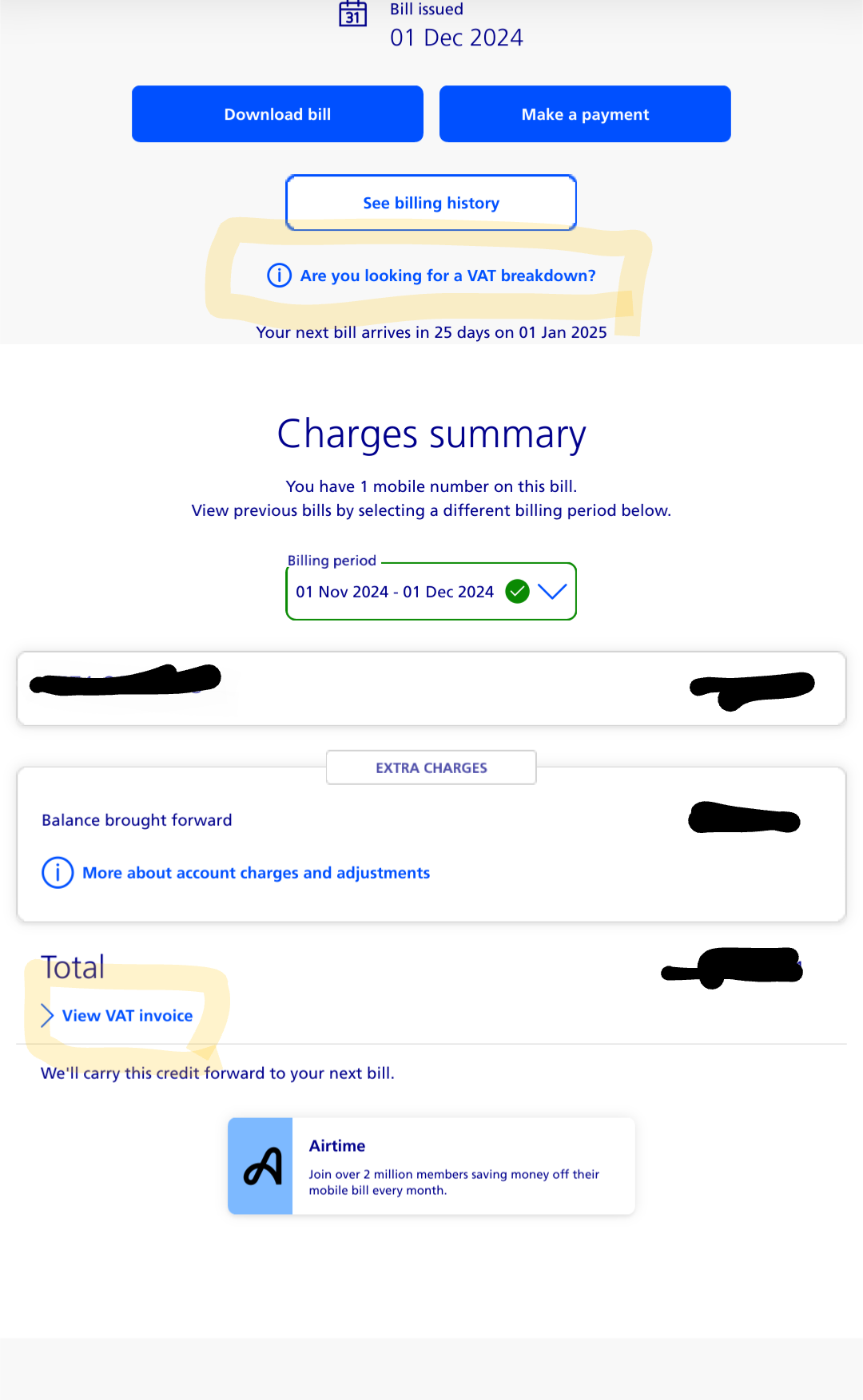Image resolution: width=863 pixels, height=1400 pixels.
Task: Expand the EXTRA CHARGES section
Action: (431, 767)
